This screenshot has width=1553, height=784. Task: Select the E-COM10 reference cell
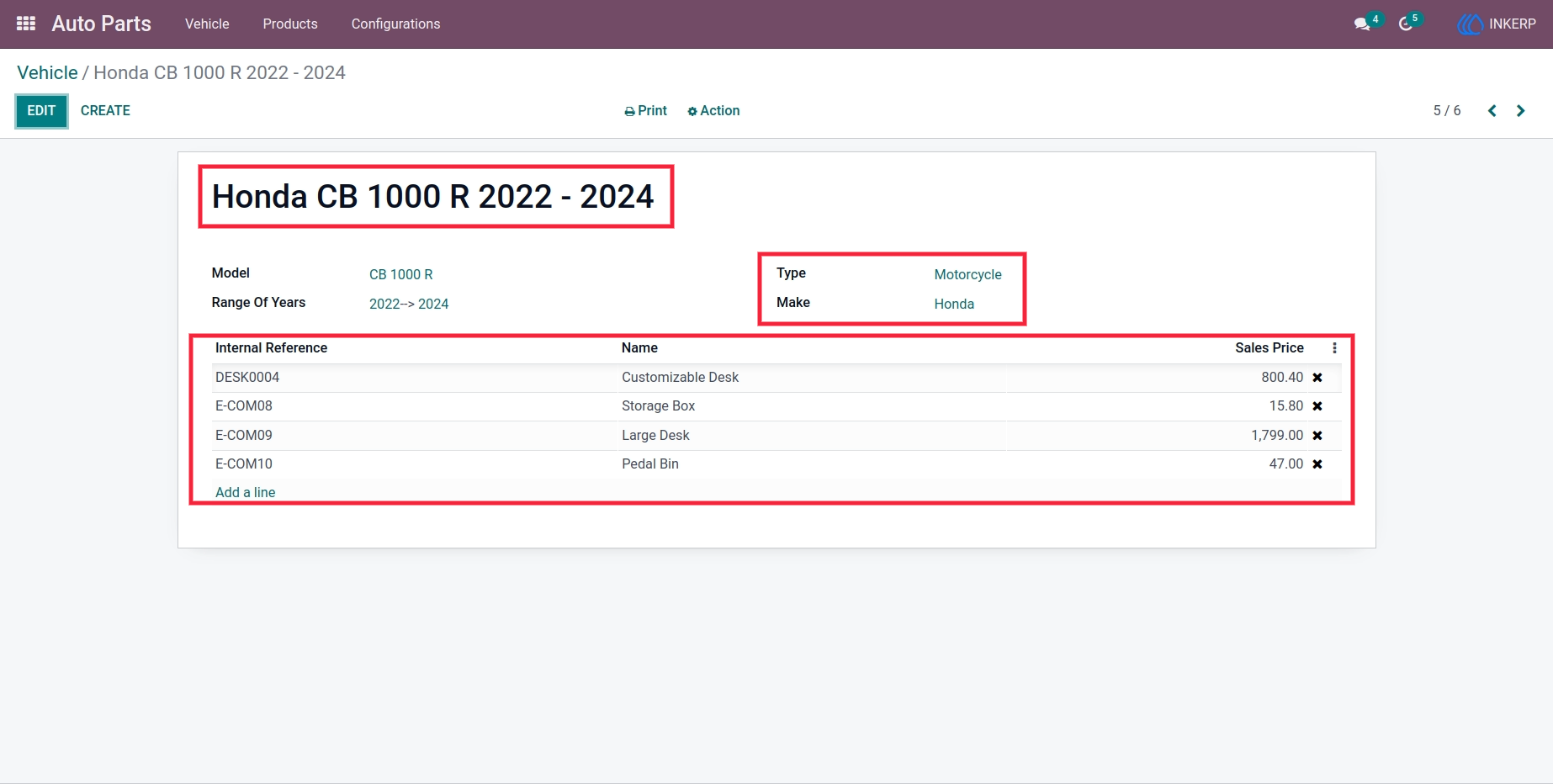click(244, 464)
